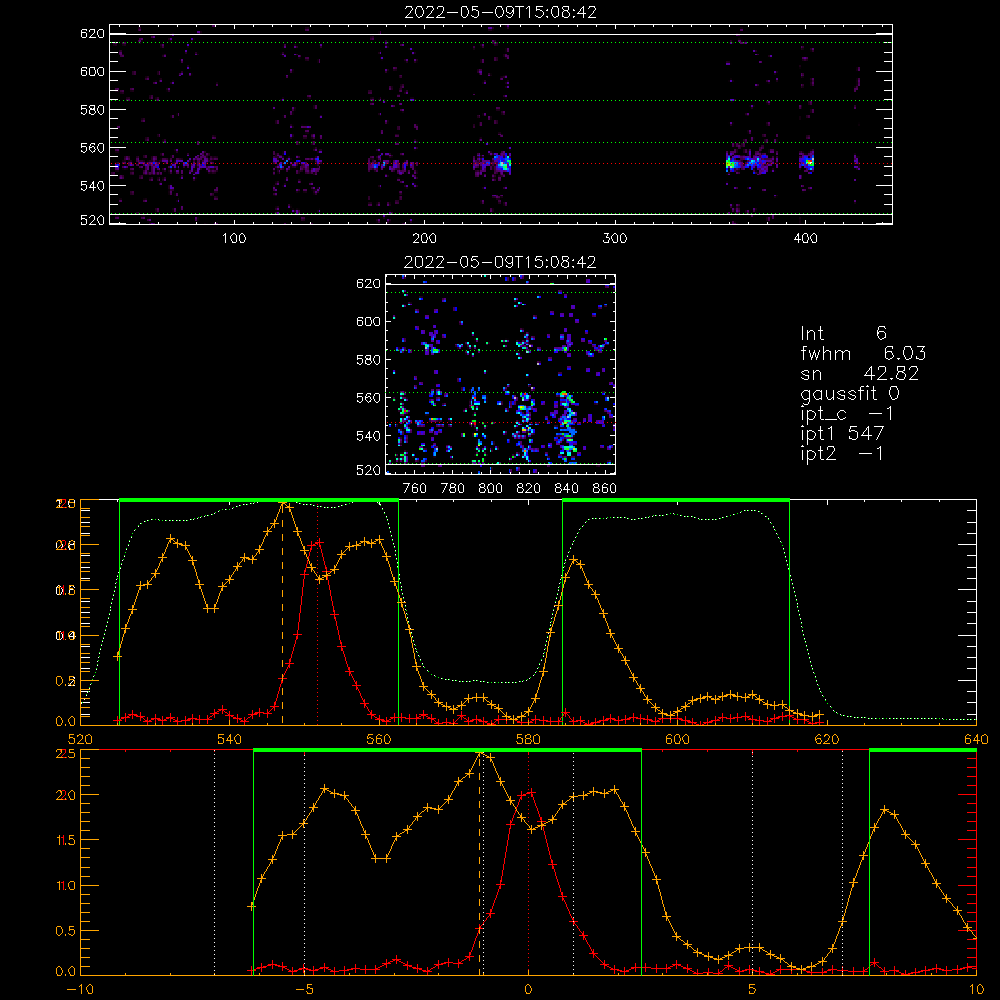Click the 'ipt2 -1' readout

842,453
